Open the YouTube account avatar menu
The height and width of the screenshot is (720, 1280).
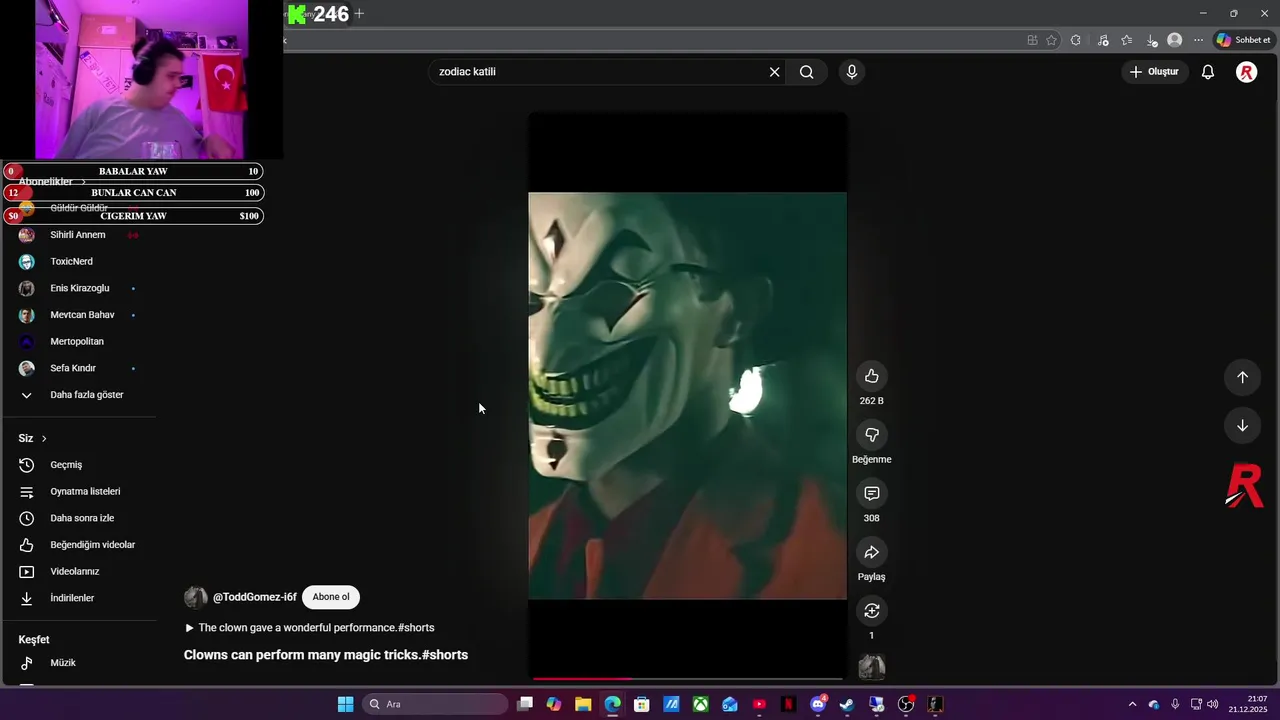pos(1246,72)
